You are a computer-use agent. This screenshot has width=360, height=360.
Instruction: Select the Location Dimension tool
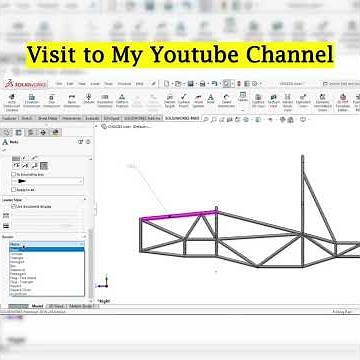pyautogui.click(x=32, y=101)
